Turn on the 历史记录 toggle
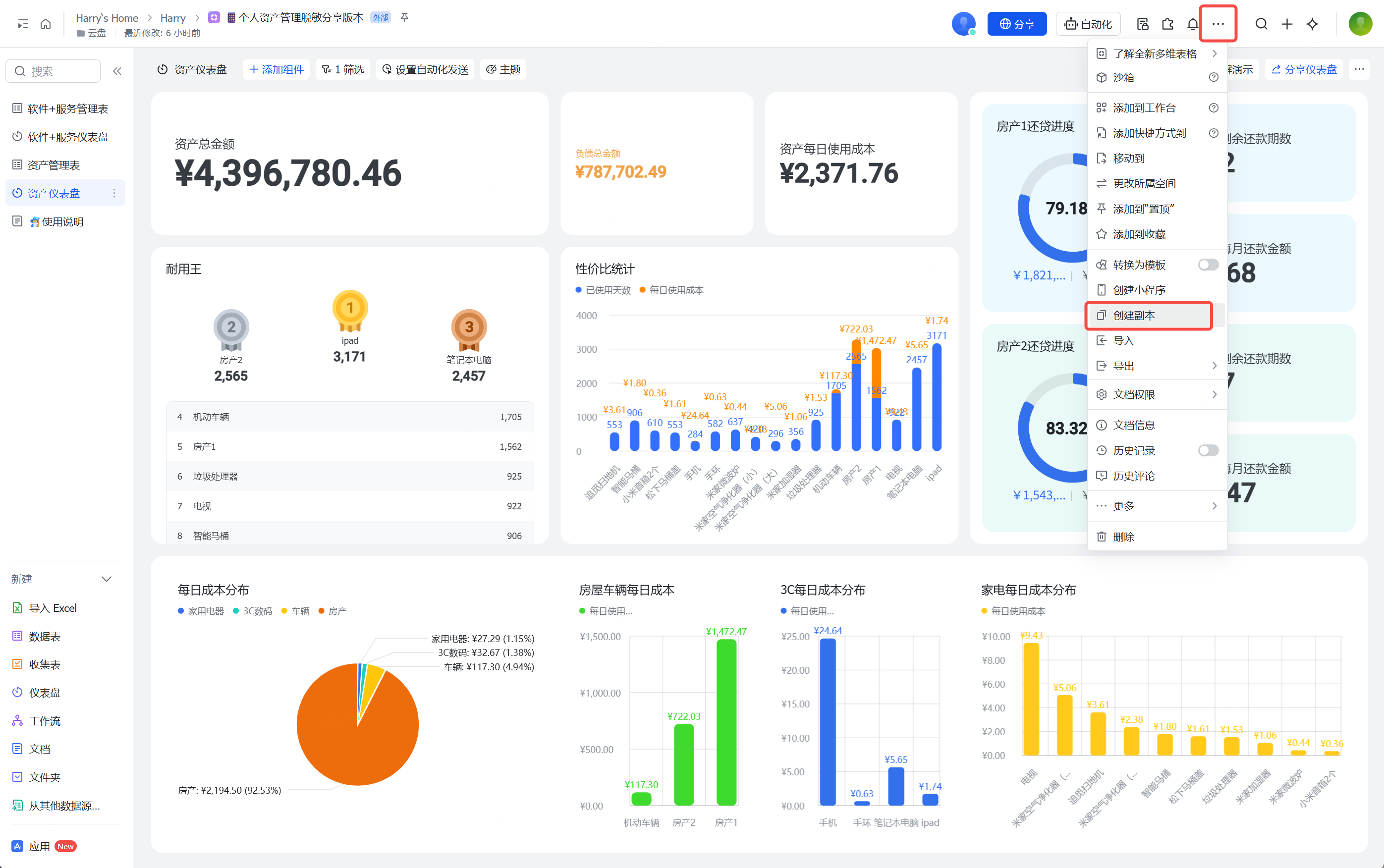Image resolution: width=1384 pixels, height=868 pixels. pos(1207,451)
